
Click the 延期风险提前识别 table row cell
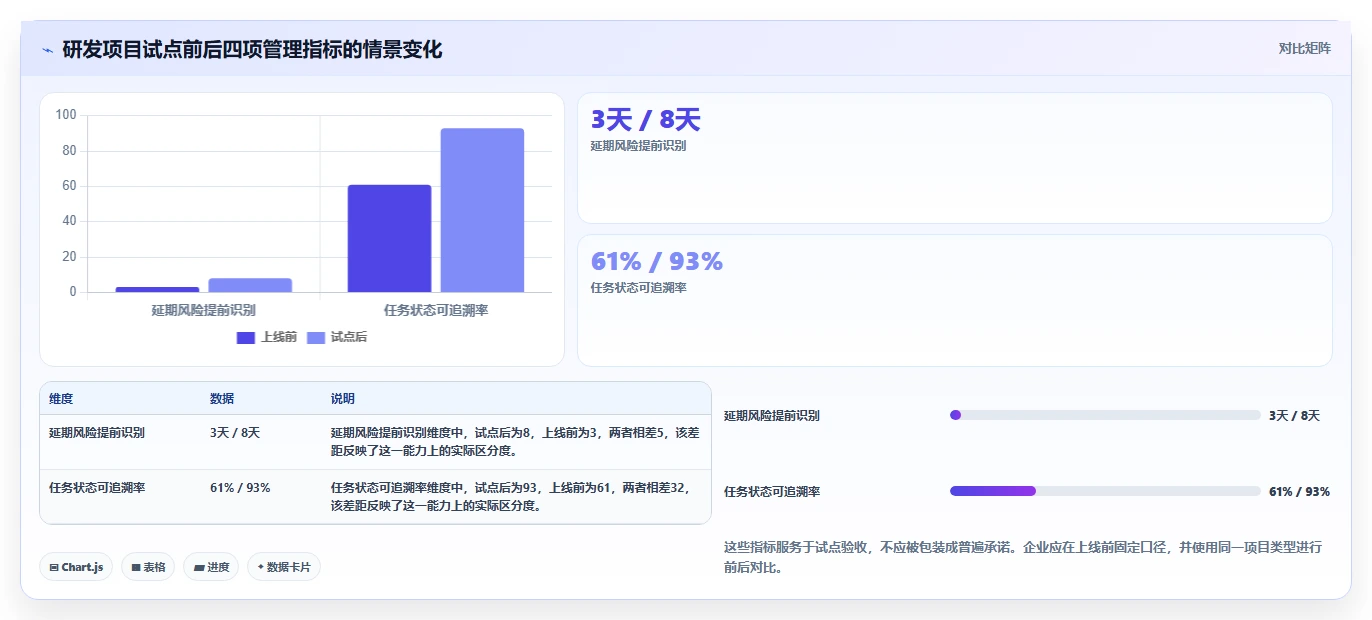[97, 433]
